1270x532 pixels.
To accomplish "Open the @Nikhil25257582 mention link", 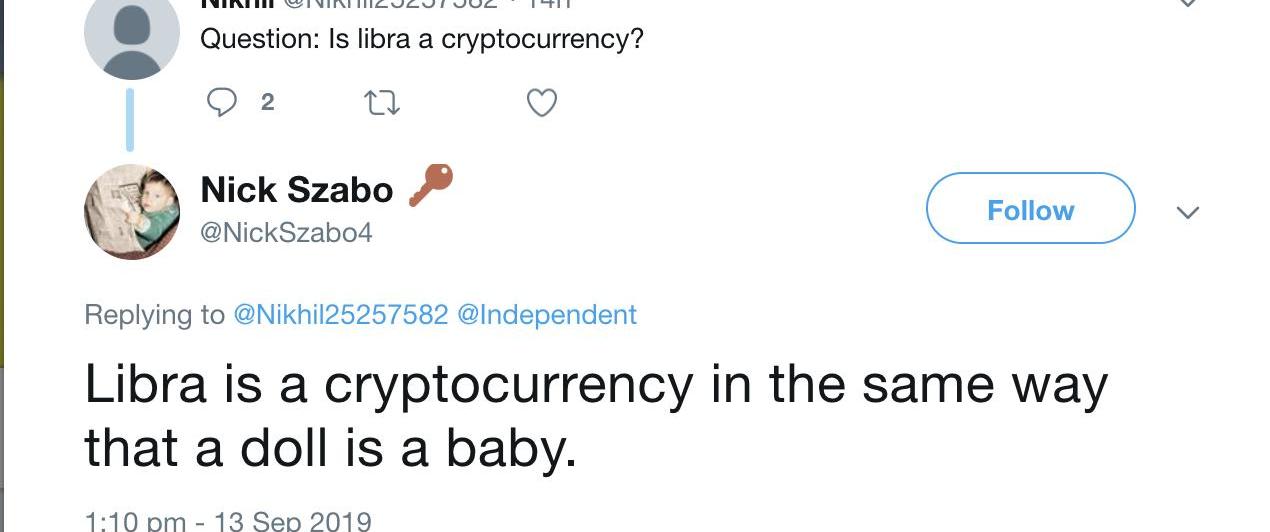I will coord(340,315).
